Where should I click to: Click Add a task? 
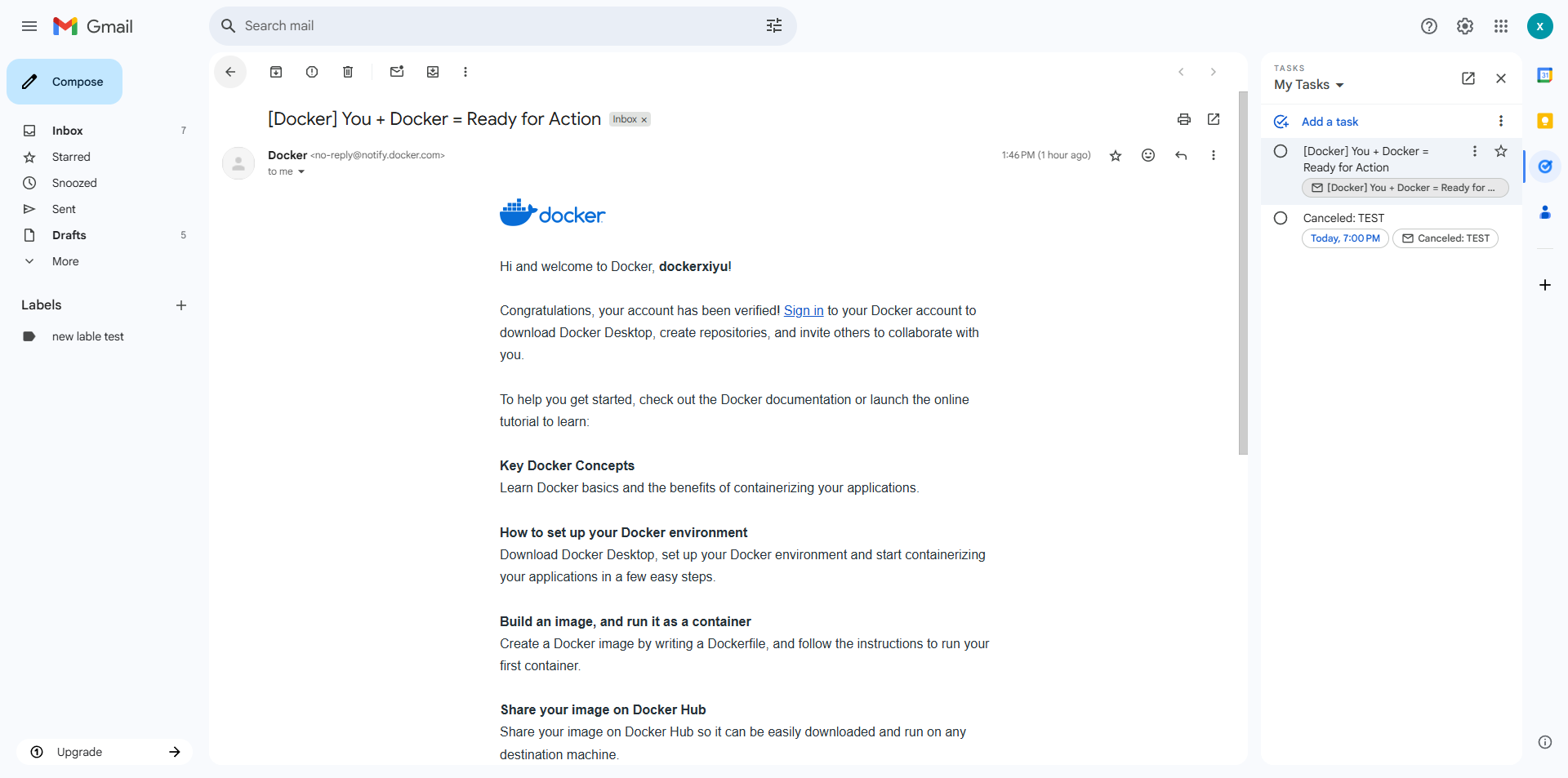[1330, 122]
